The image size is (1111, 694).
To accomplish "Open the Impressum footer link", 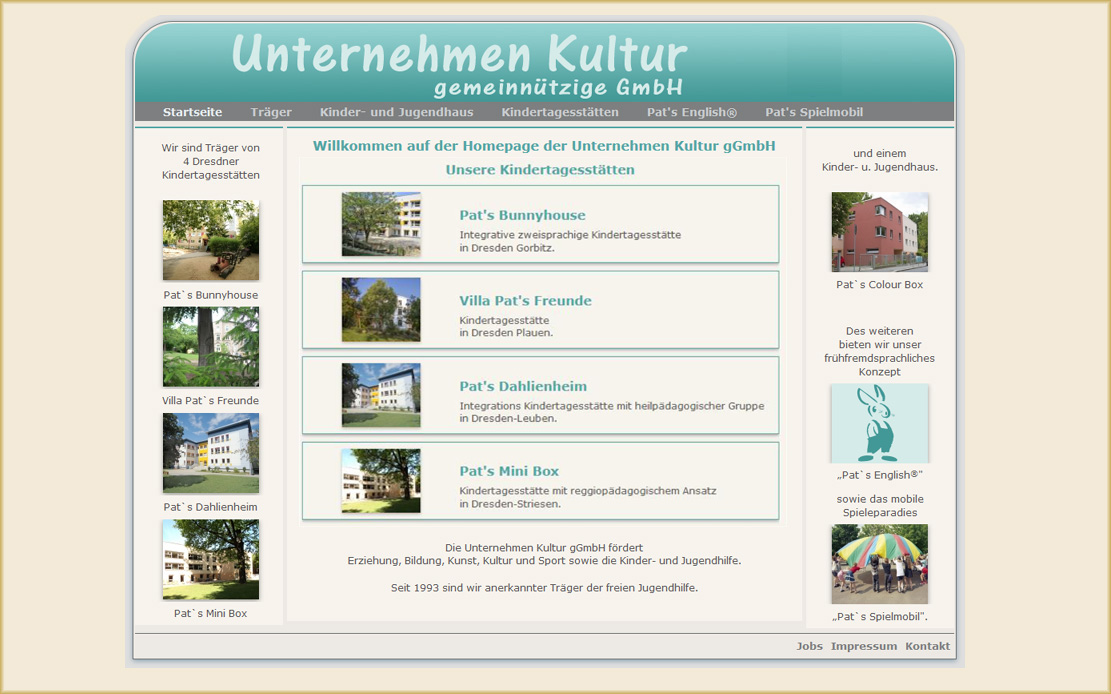I will (x=864, y=646).
